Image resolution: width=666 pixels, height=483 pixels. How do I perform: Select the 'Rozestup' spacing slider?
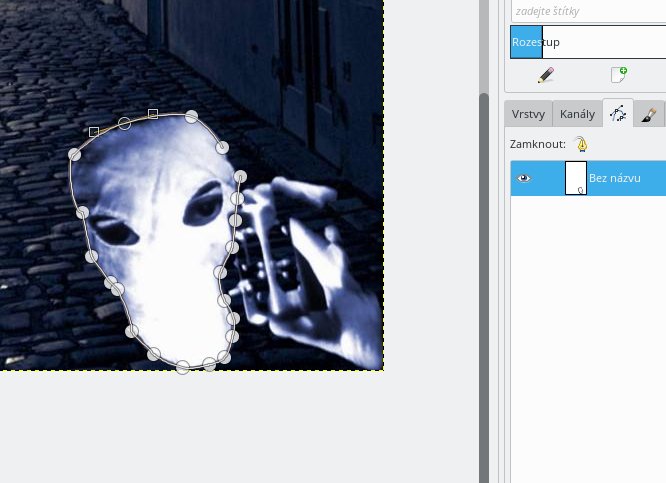(588, 42)
